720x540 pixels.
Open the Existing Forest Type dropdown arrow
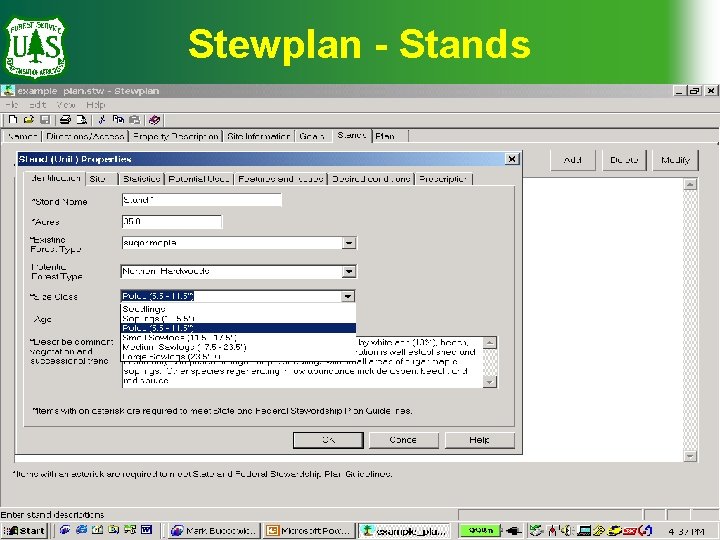349,243
